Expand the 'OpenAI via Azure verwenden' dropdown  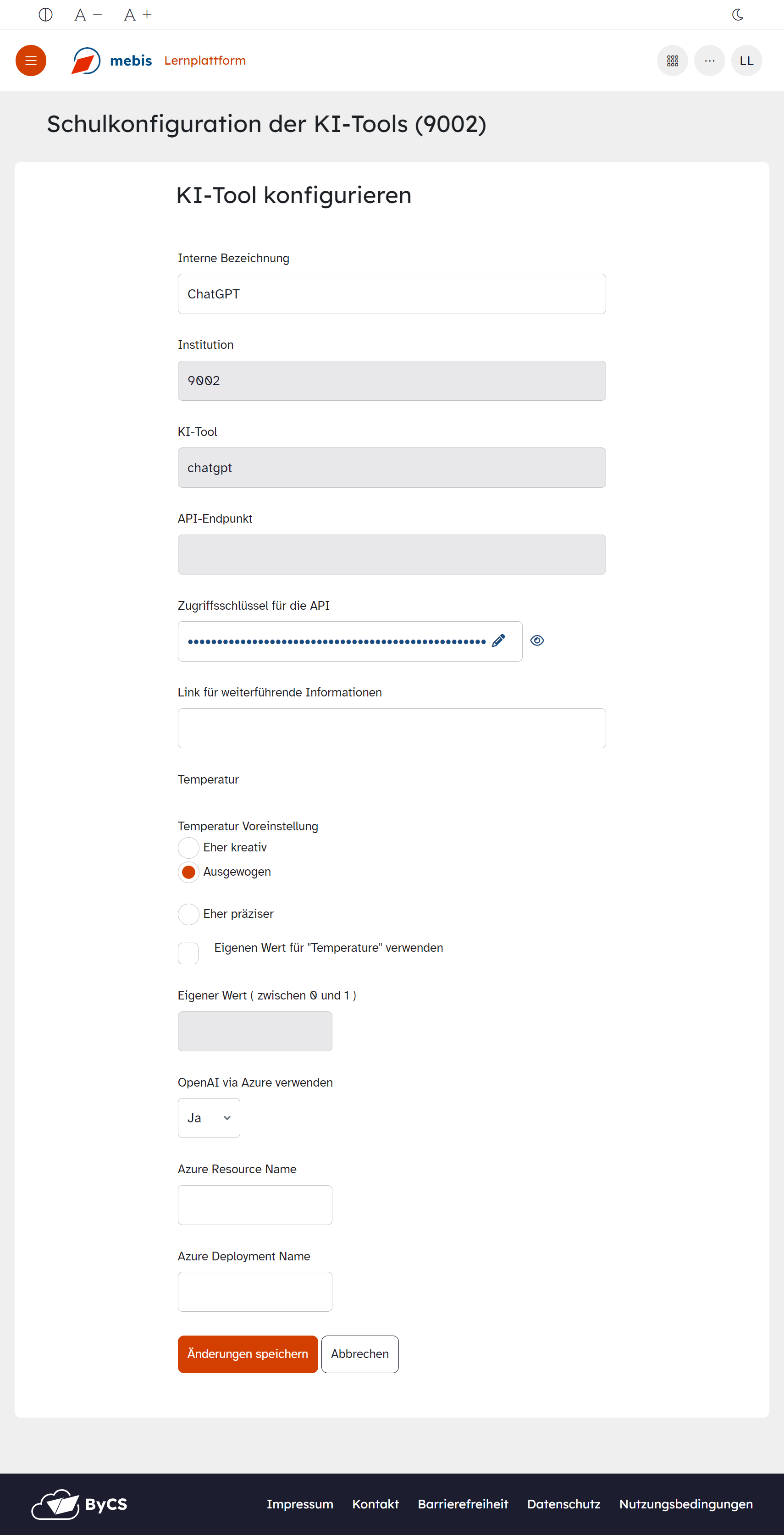[x=209, y=1118]
